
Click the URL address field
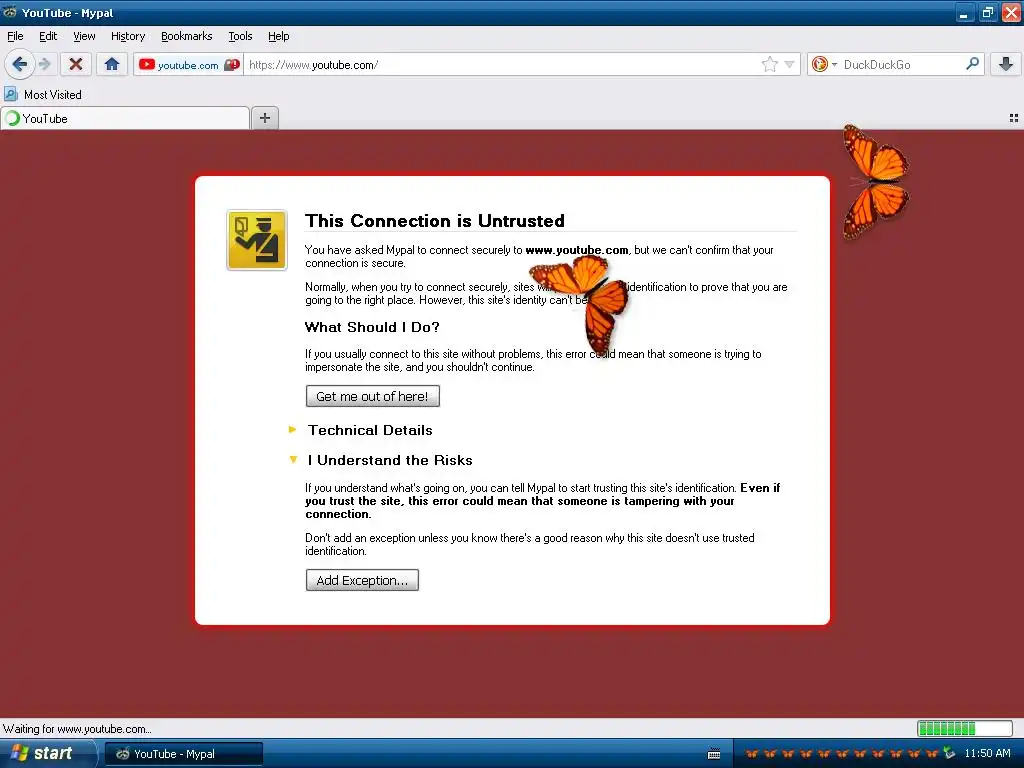(502, 65)
